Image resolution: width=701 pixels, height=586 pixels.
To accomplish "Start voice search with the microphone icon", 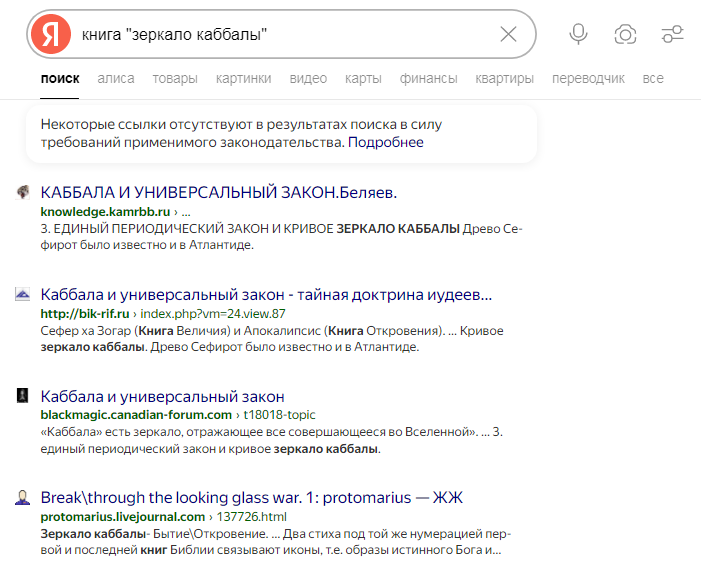I will pyautogui.click(x=578, y=34).
